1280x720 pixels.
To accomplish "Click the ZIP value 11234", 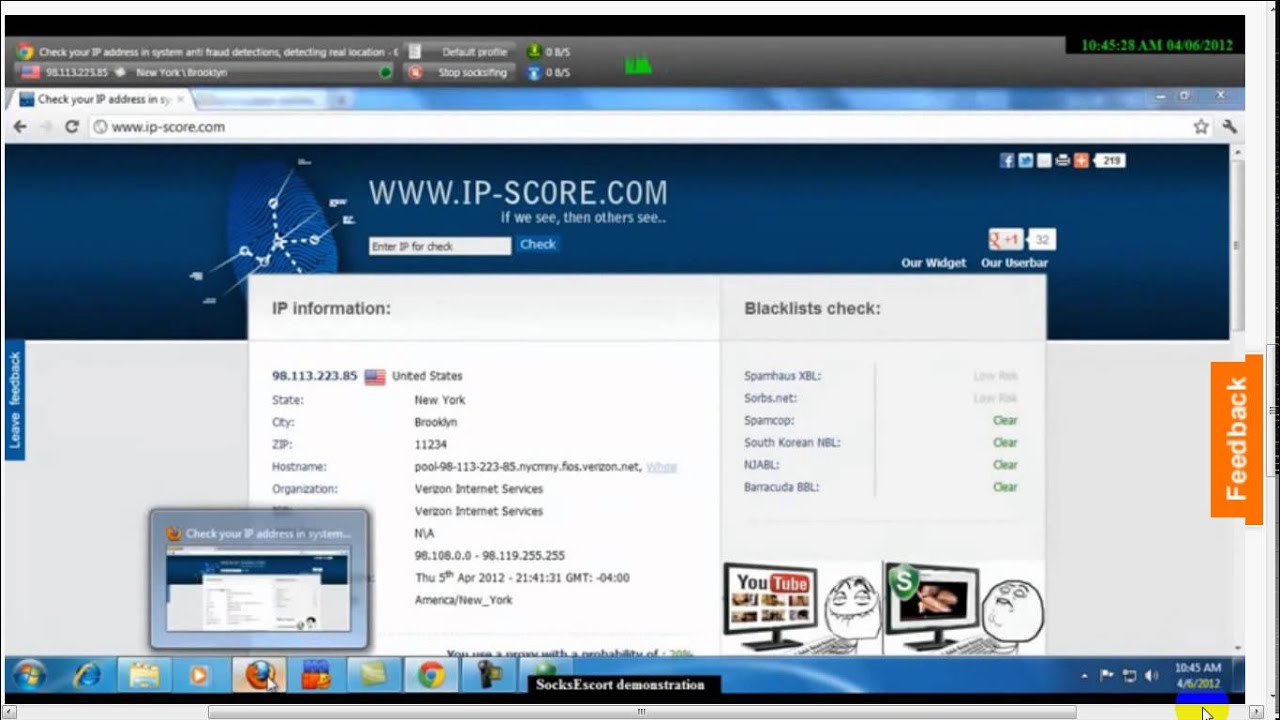I will pyautogui.click(x=431, y=444).
